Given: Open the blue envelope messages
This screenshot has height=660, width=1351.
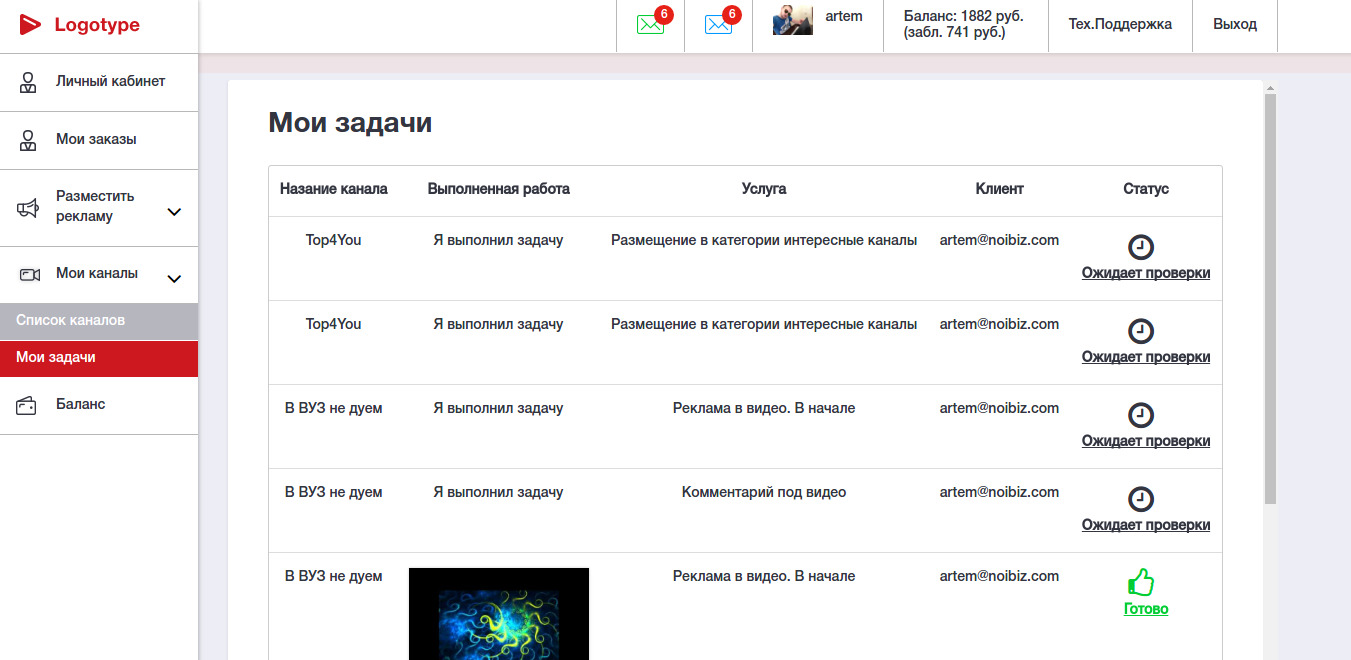Looking at the screenshot, I should tap(718, 25).
